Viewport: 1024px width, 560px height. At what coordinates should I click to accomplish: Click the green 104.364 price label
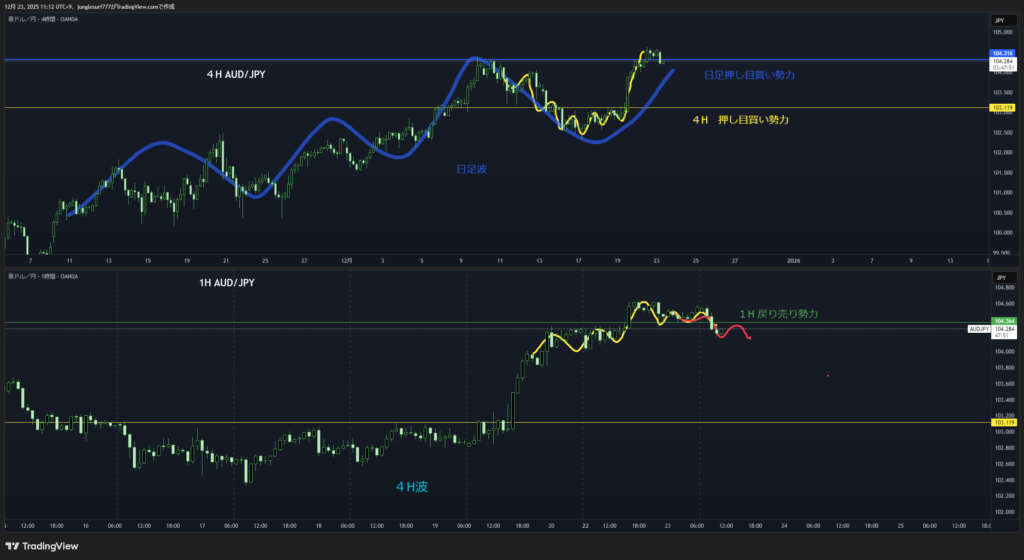tap(1002, 322)
